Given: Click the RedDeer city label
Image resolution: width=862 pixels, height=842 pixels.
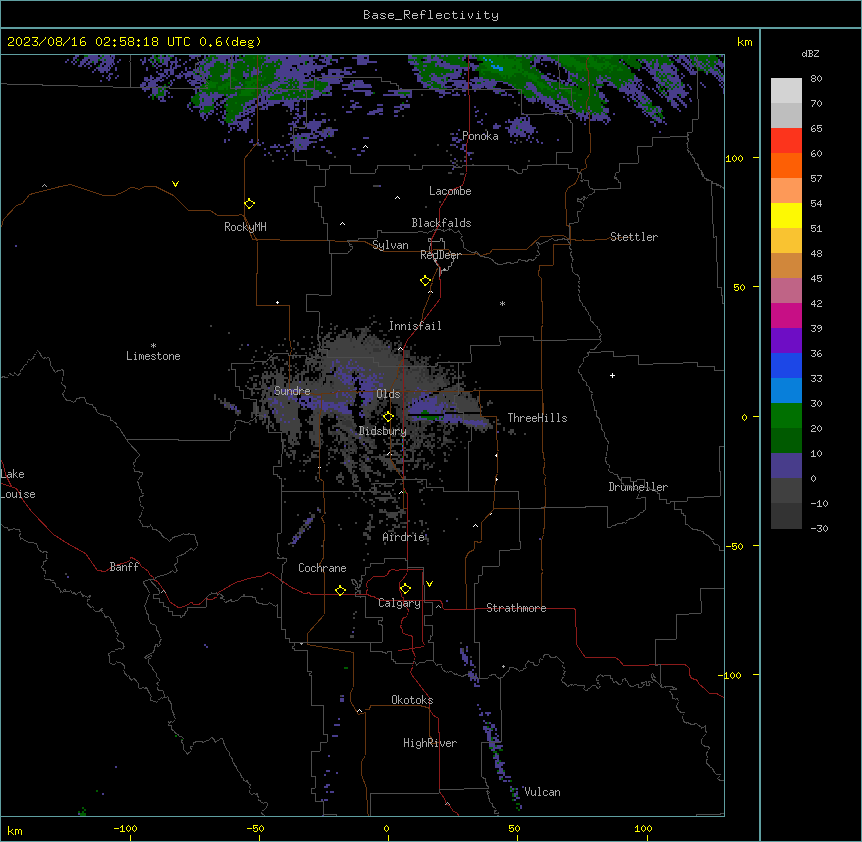Looking at the screenshot, I should tap(440, 255).
